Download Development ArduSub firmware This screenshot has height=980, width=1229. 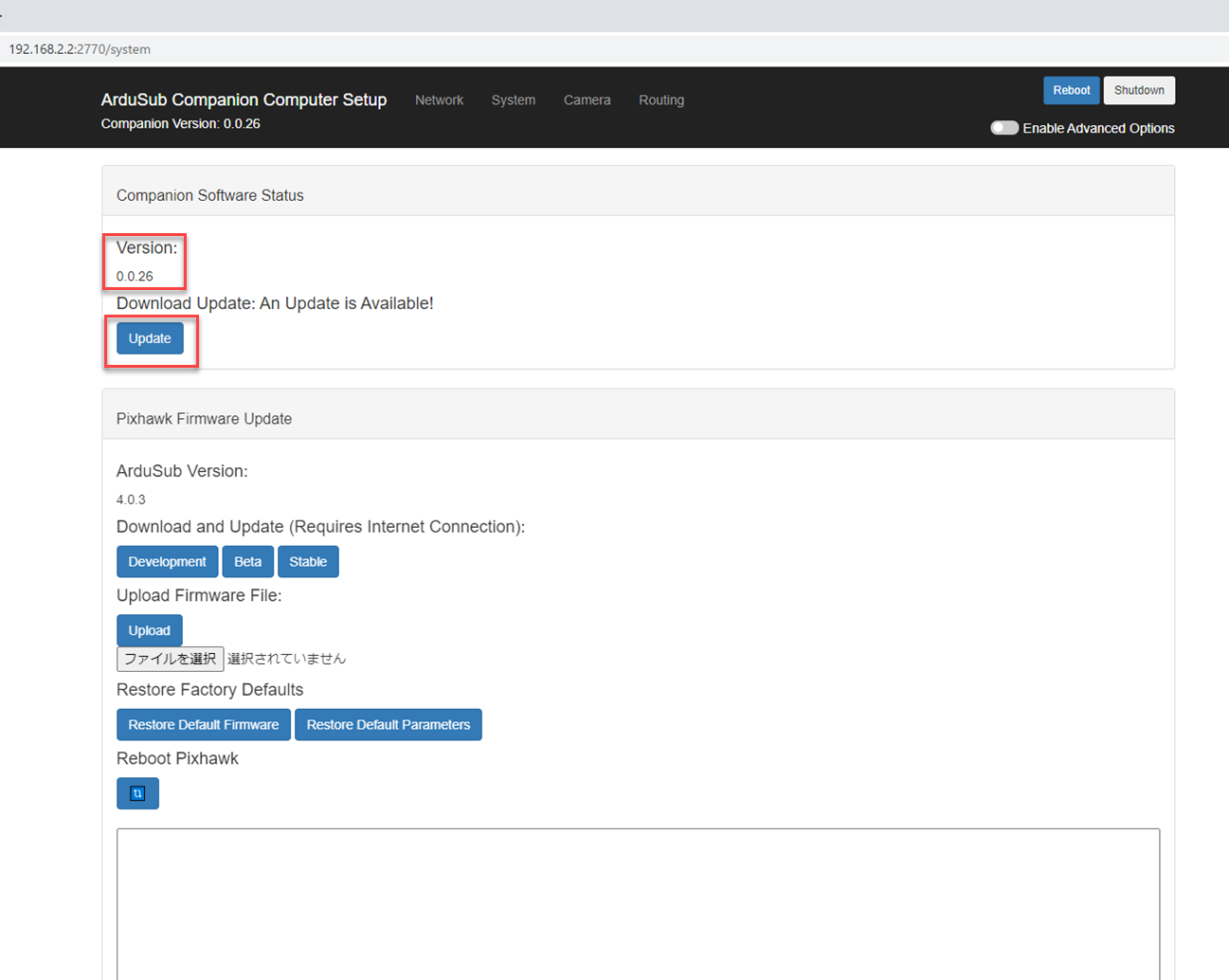pos(167,561)
